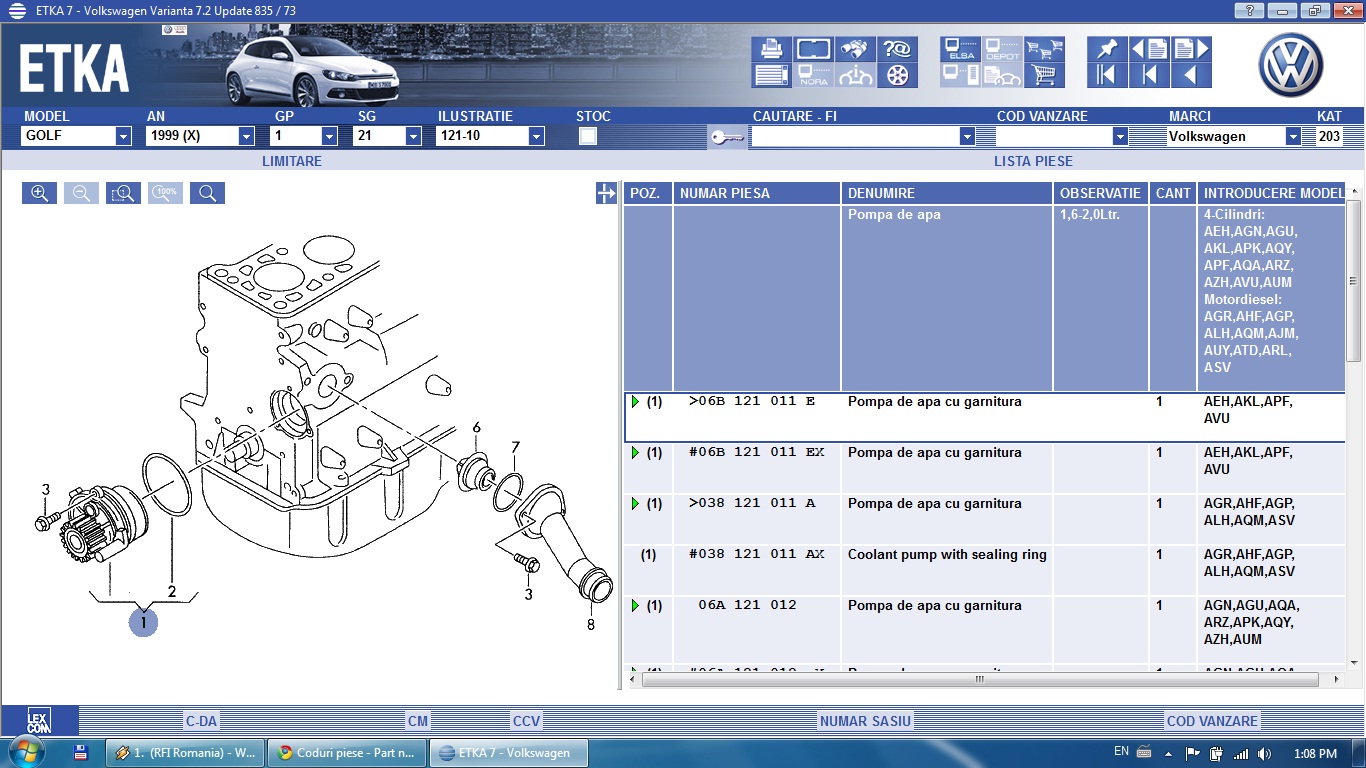Image resolution: width=1366 pixels, height=768 pixels.
Task: Toggle the STOC checkbox
Action: (x=588, y=136)
